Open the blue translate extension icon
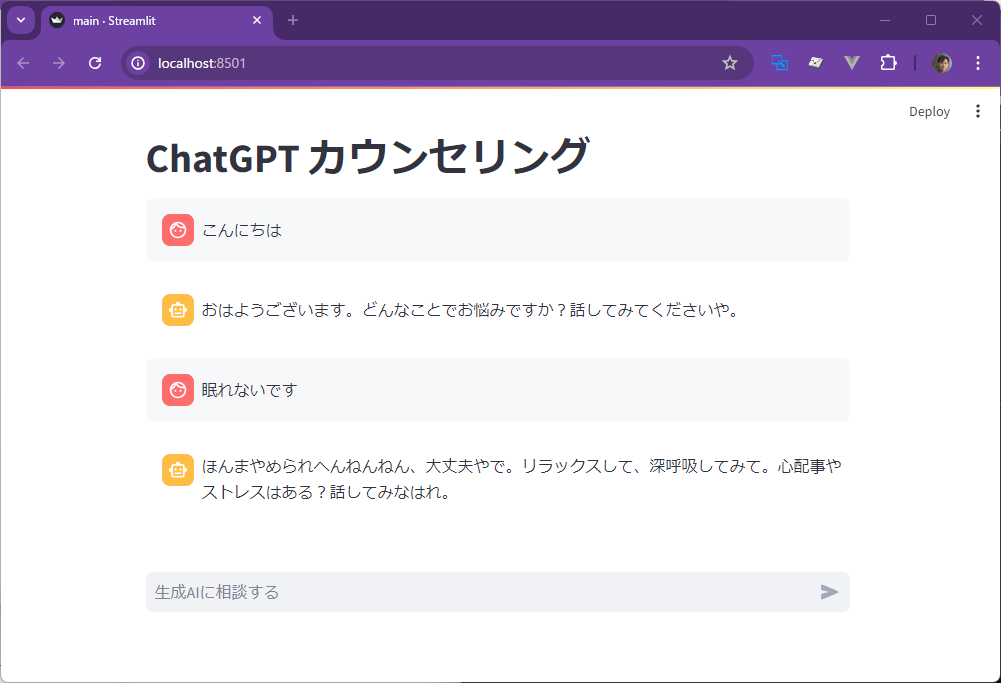1001x683 pixels. point(779,63)
